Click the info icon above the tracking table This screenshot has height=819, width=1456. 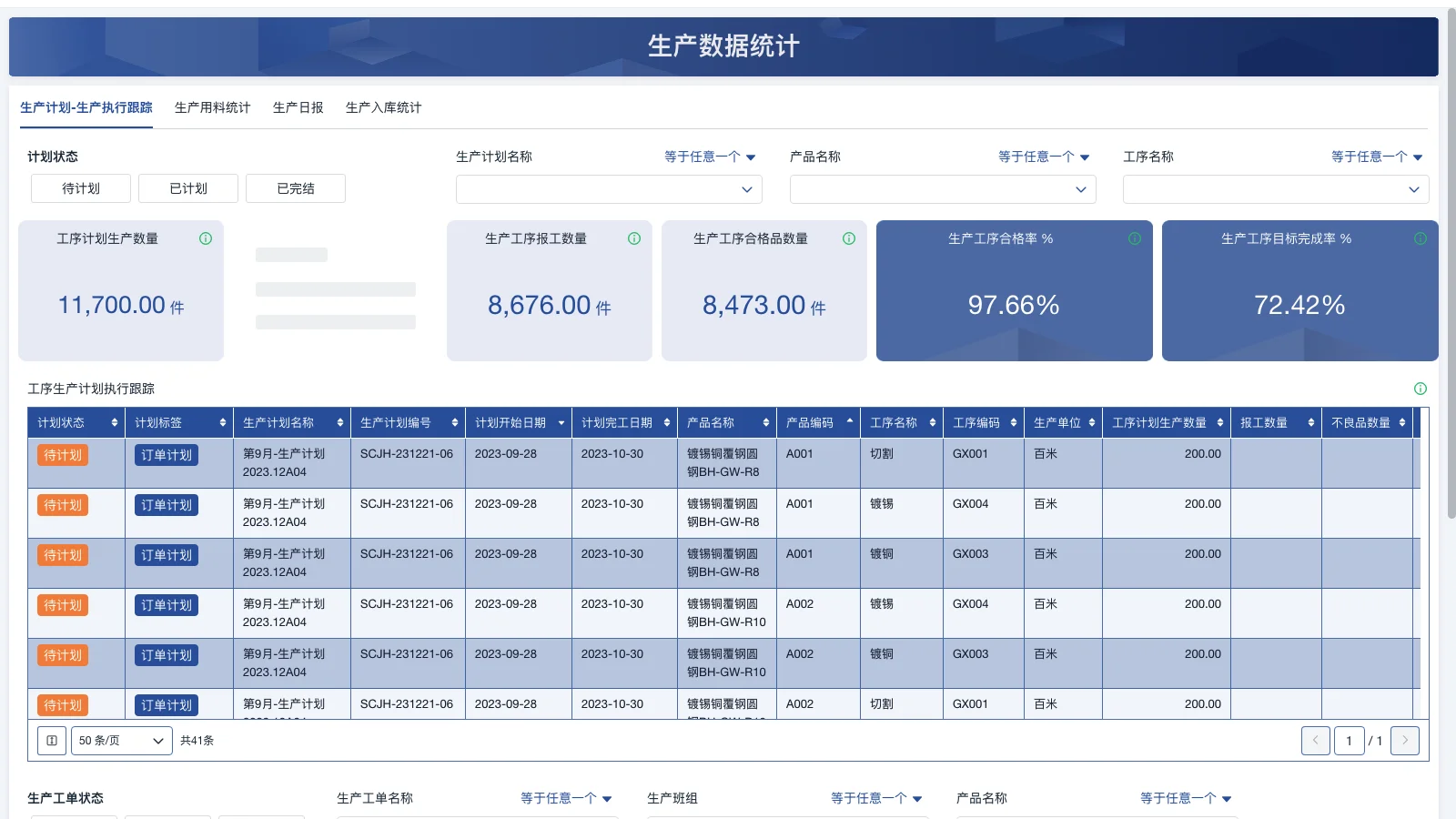click(x=1420, y=389)
